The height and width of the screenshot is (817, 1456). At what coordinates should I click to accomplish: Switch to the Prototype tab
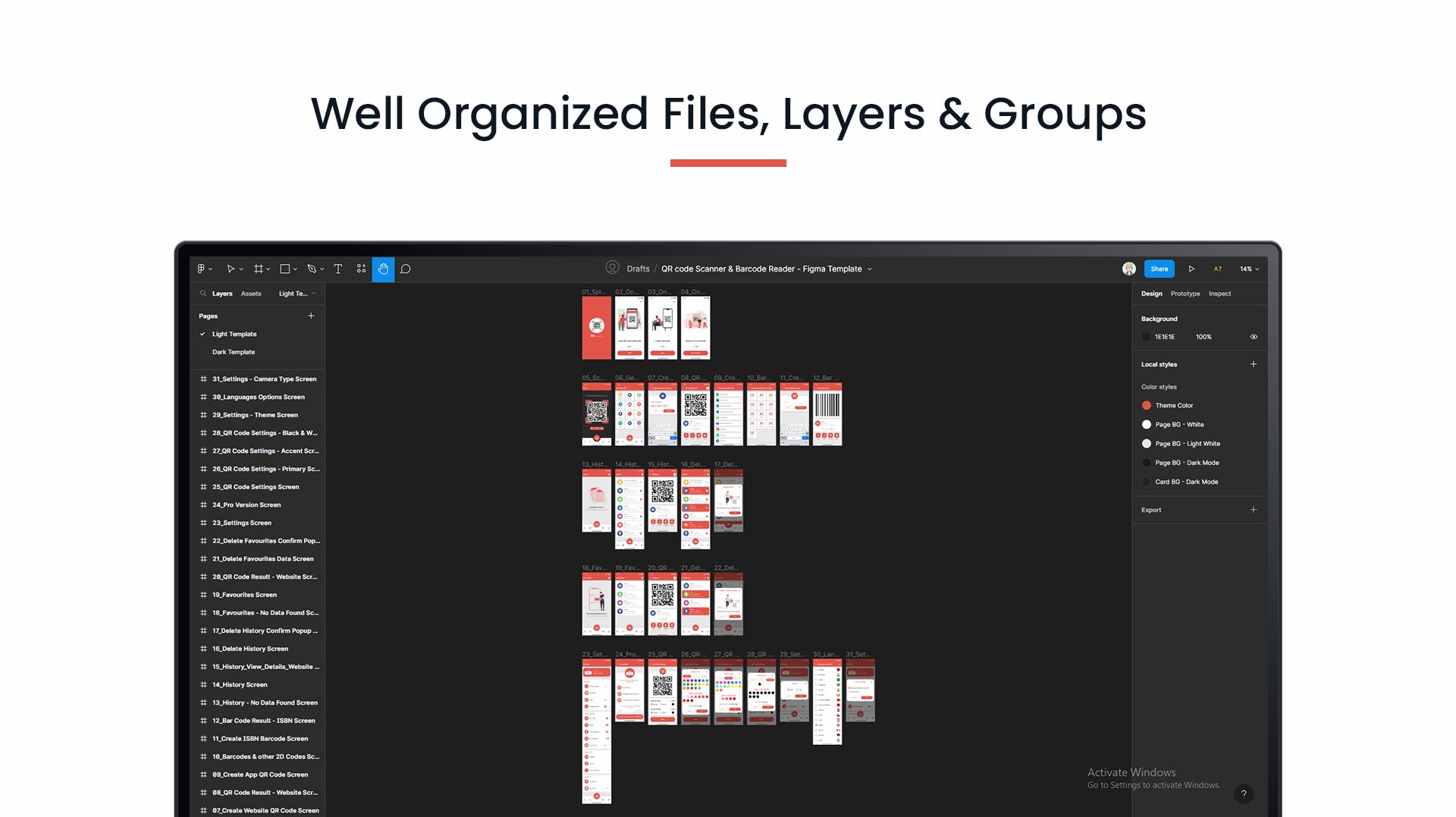1185,294
